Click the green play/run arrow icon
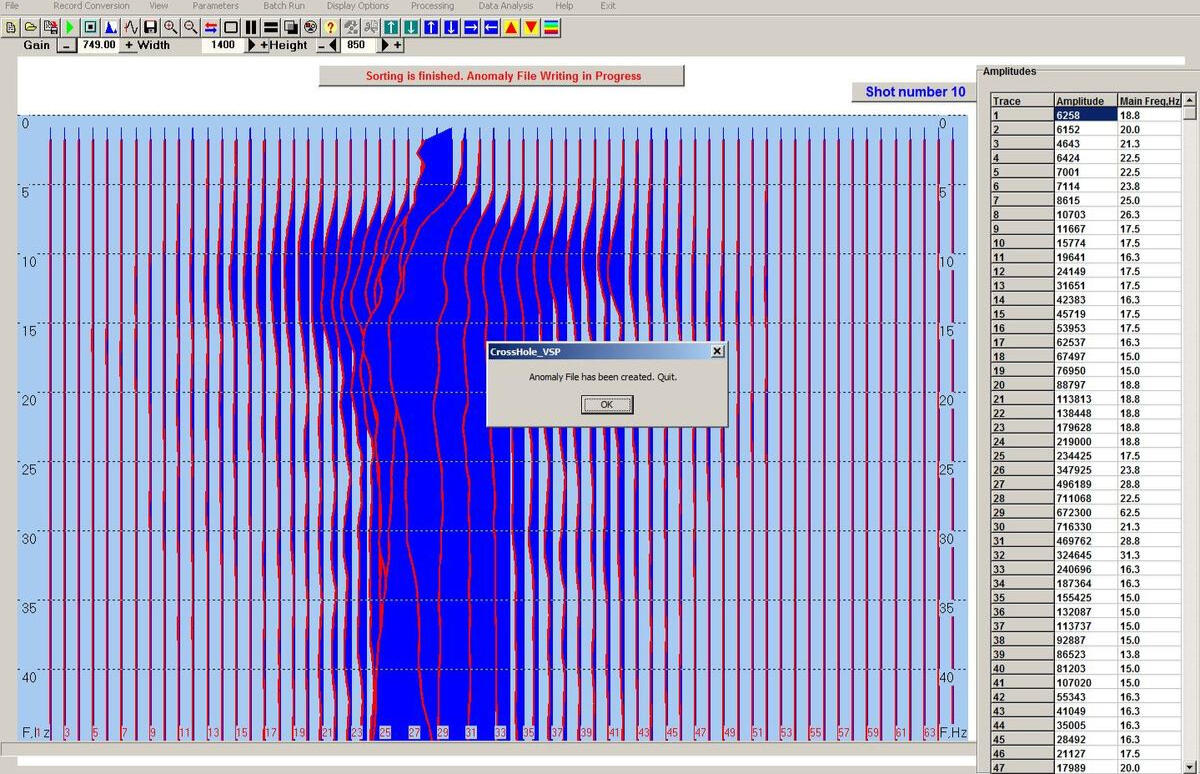The width and height of the screenshot is (1200, 774). [70, 27]
